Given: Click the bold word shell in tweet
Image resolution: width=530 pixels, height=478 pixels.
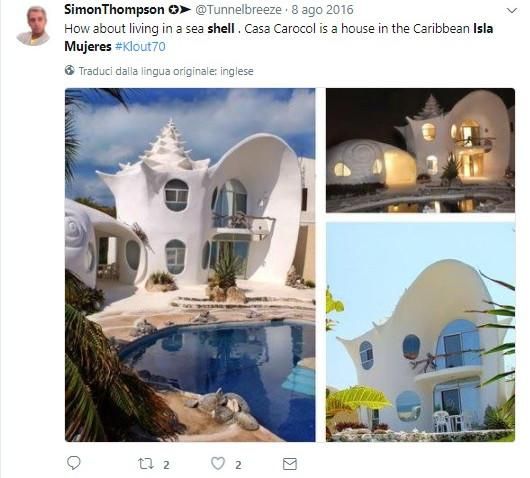Looking at the screenshot, I should point(221,28).
